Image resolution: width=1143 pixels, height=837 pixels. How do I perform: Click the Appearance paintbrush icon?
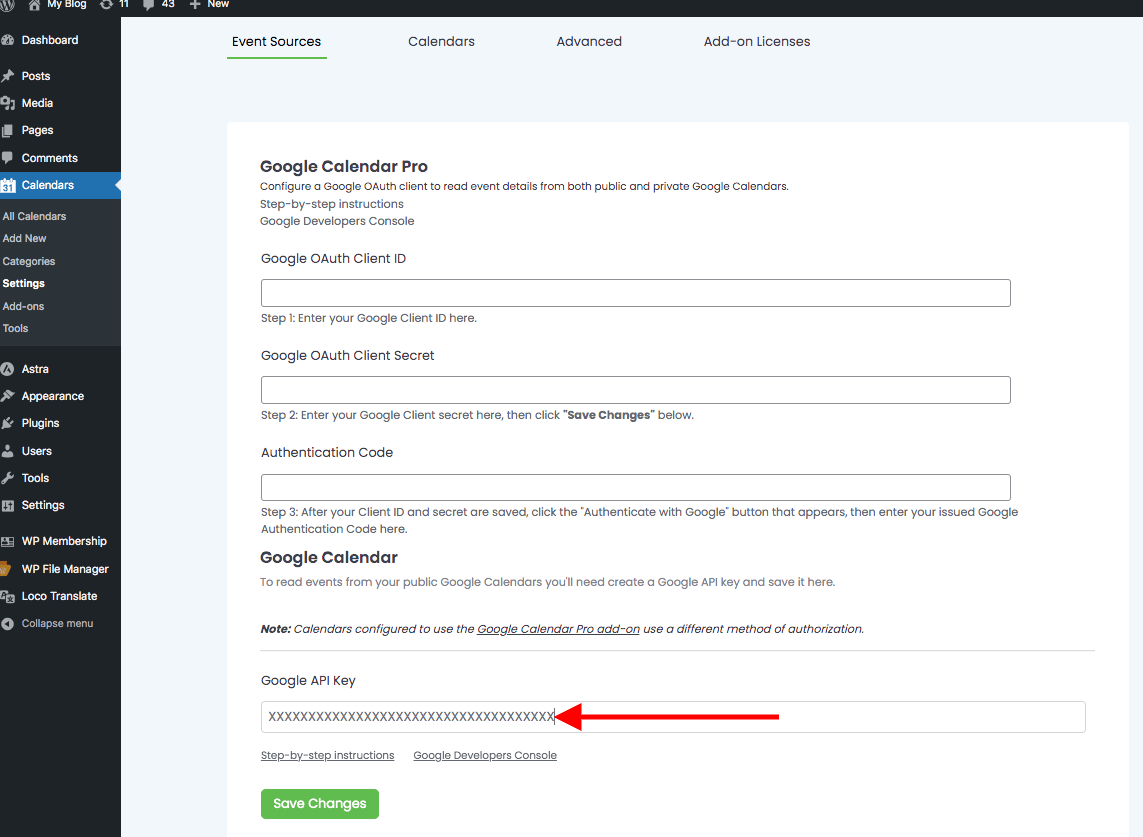coord(11,395)
